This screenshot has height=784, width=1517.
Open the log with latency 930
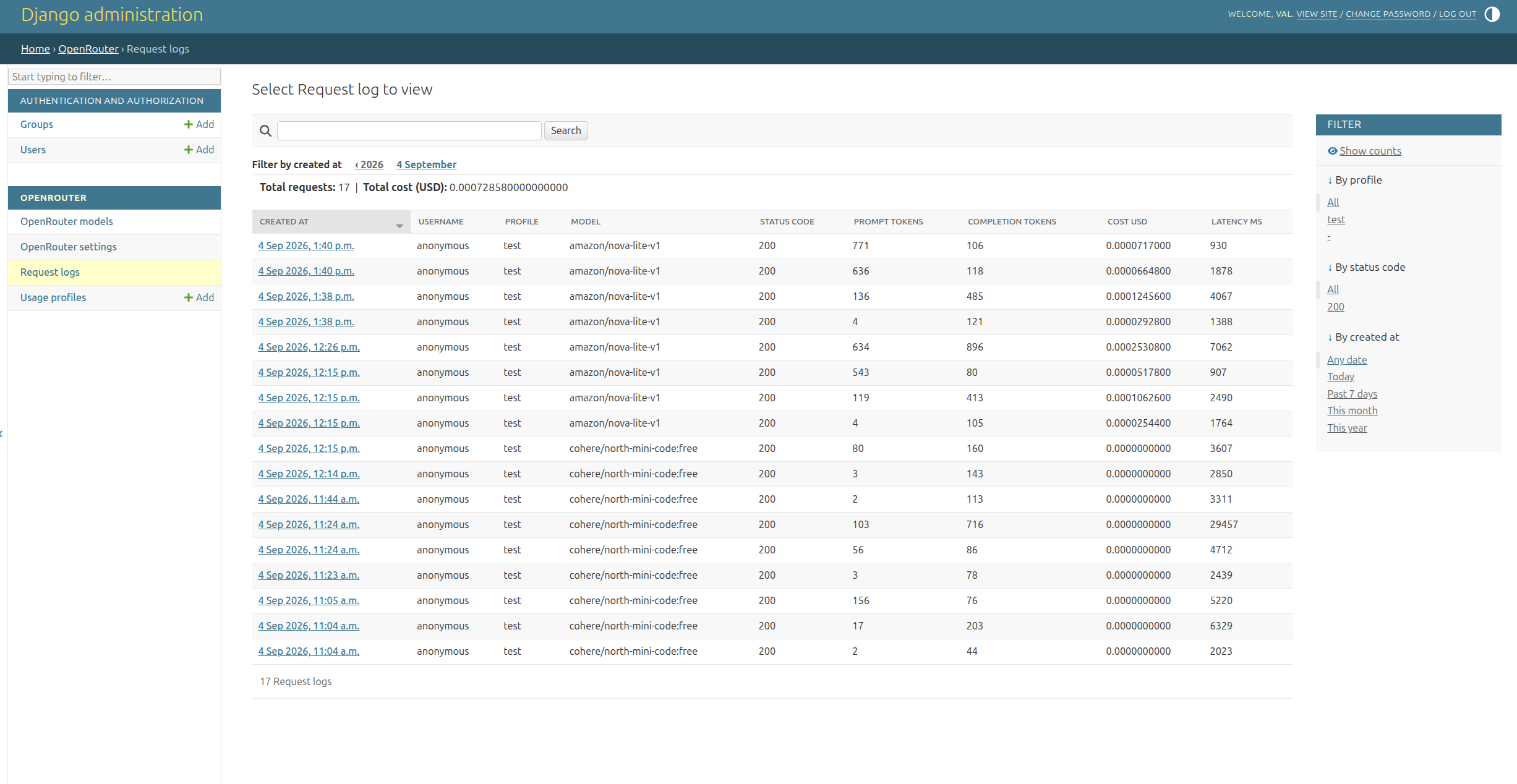point(306,245)
